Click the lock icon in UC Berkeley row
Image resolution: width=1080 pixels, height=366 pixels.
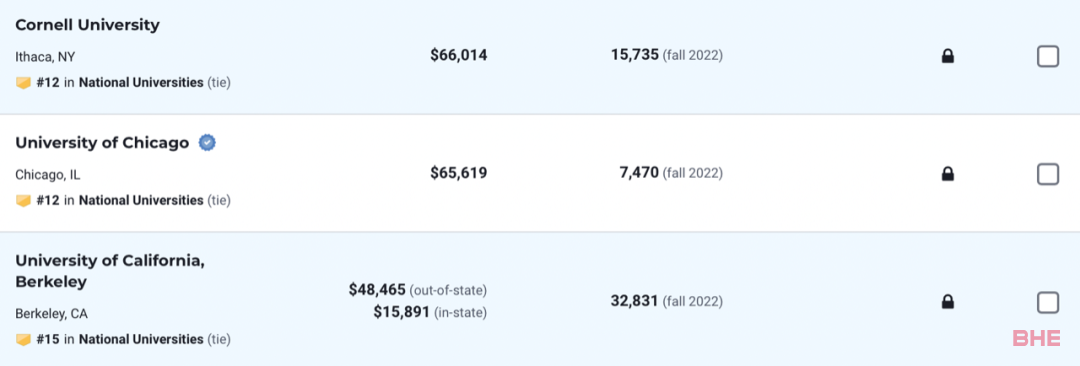(x=948, y=301)
